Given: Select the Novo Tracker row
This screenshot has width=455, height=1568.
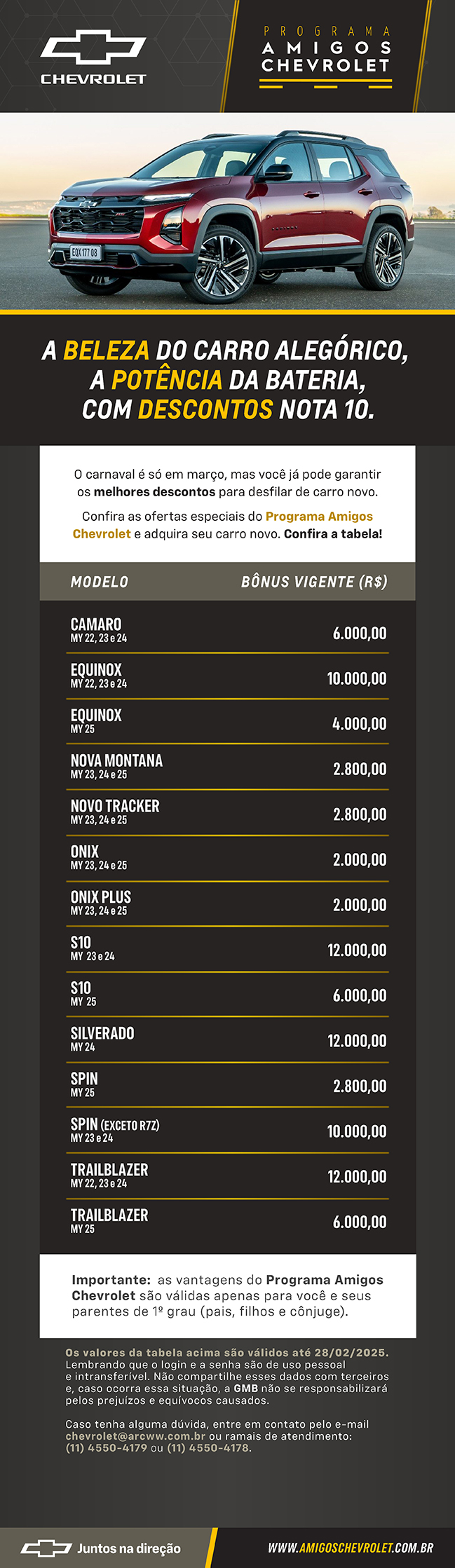Looking at the screenshot, I should tap(229, 812).
